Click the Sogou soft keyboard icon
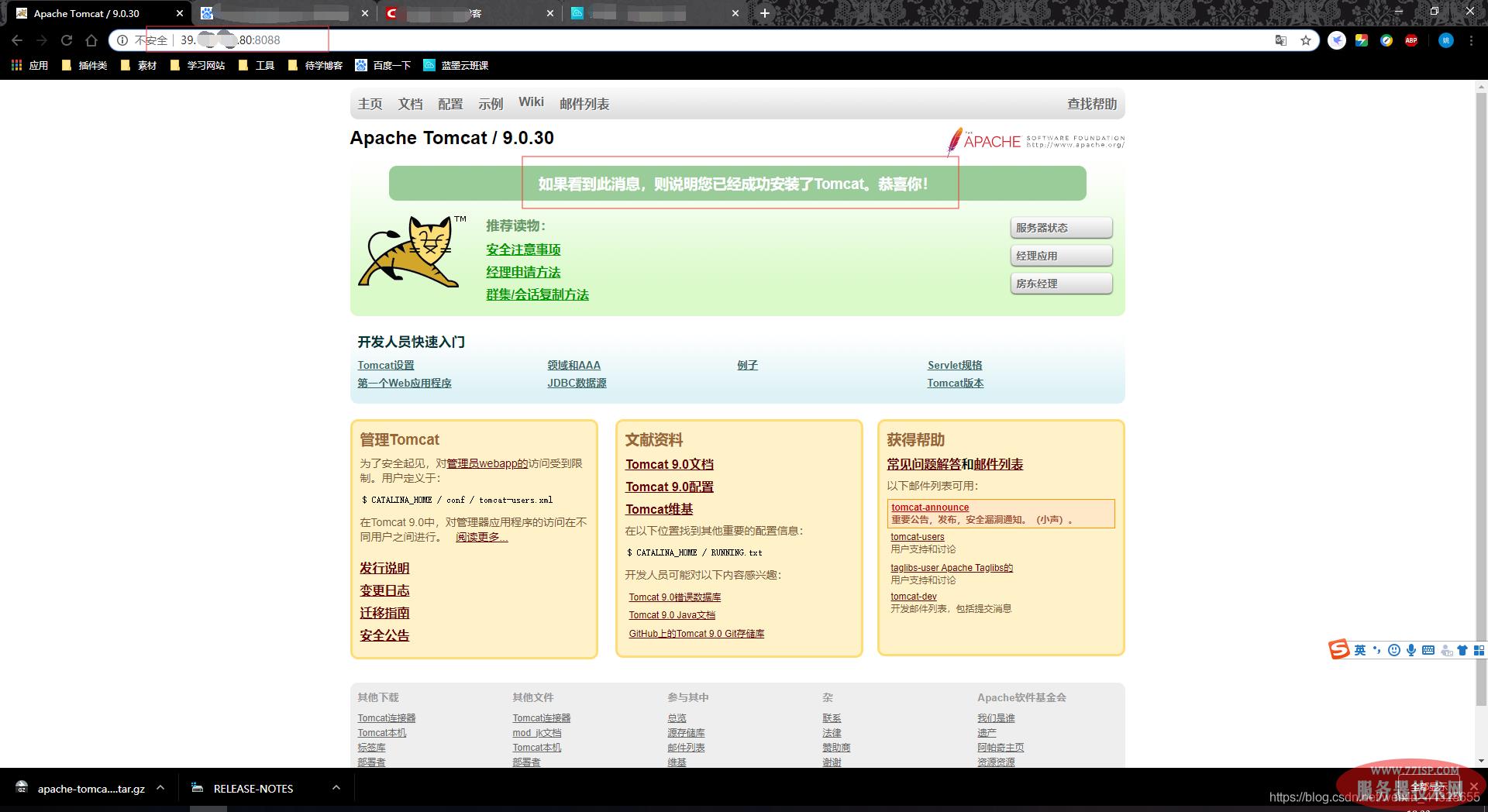The width and height of the screenshot is (1488, 812). (1428, 650)
